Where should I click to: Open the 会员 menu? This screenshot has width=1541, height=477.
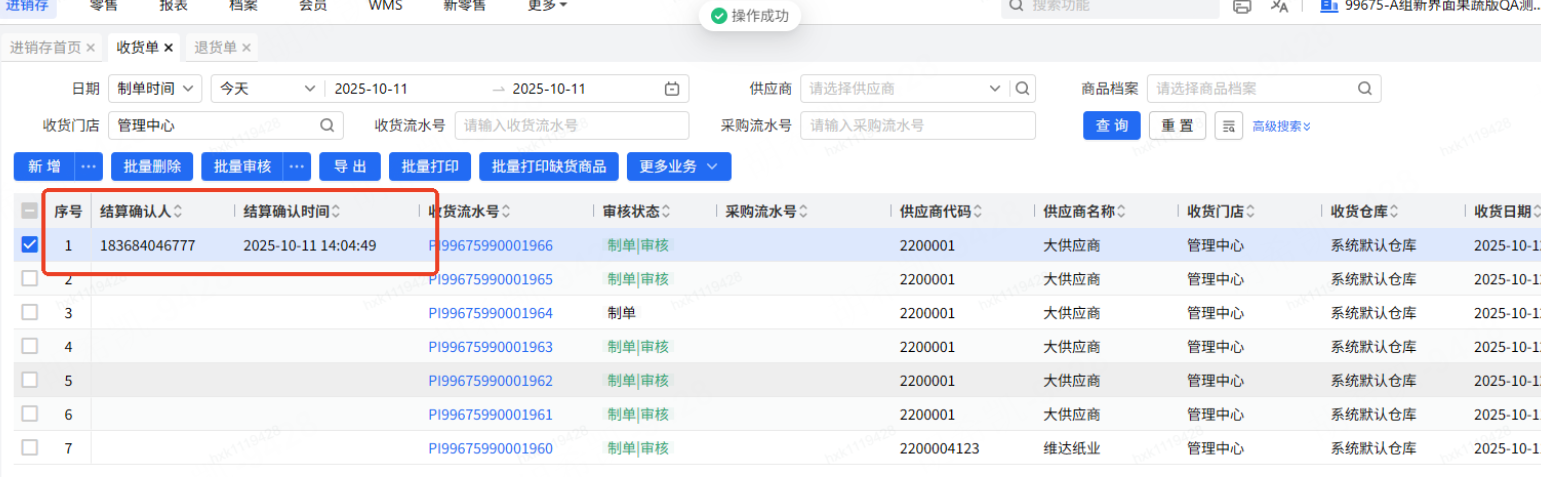[x=313, y=6]
